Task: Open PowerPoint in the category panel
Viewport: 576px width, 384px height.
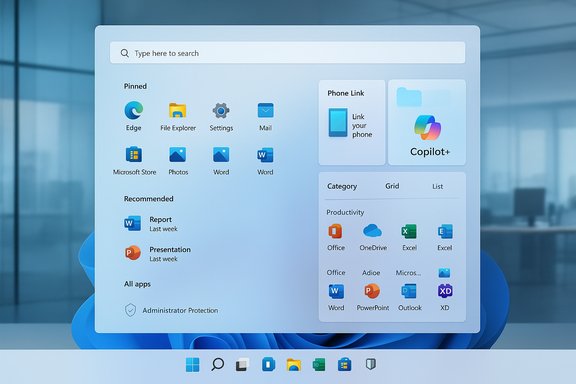Action: coord(372,291)
